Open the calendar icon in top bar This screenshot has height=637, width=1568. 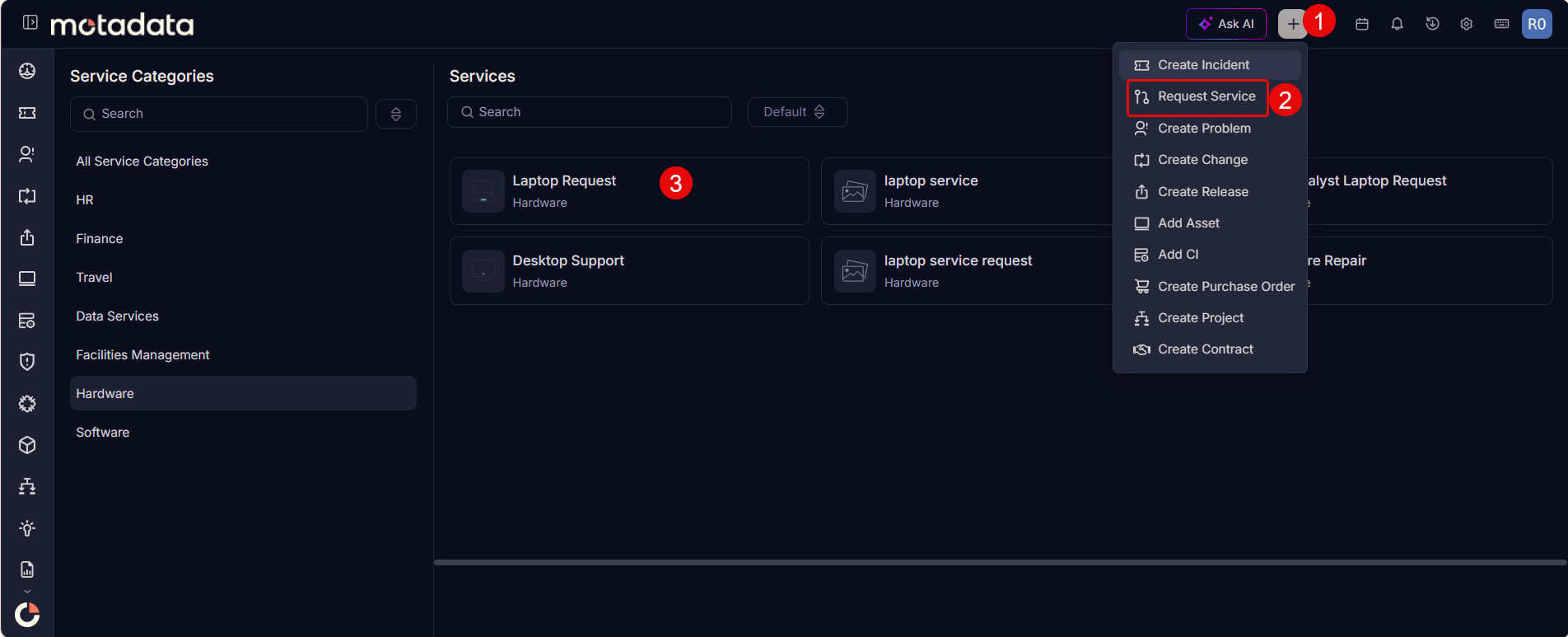[x=1362, y=24]
